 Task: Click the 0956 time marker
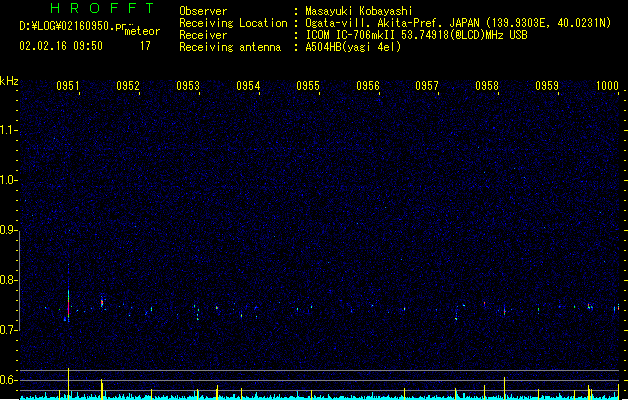tap(368, 86)
